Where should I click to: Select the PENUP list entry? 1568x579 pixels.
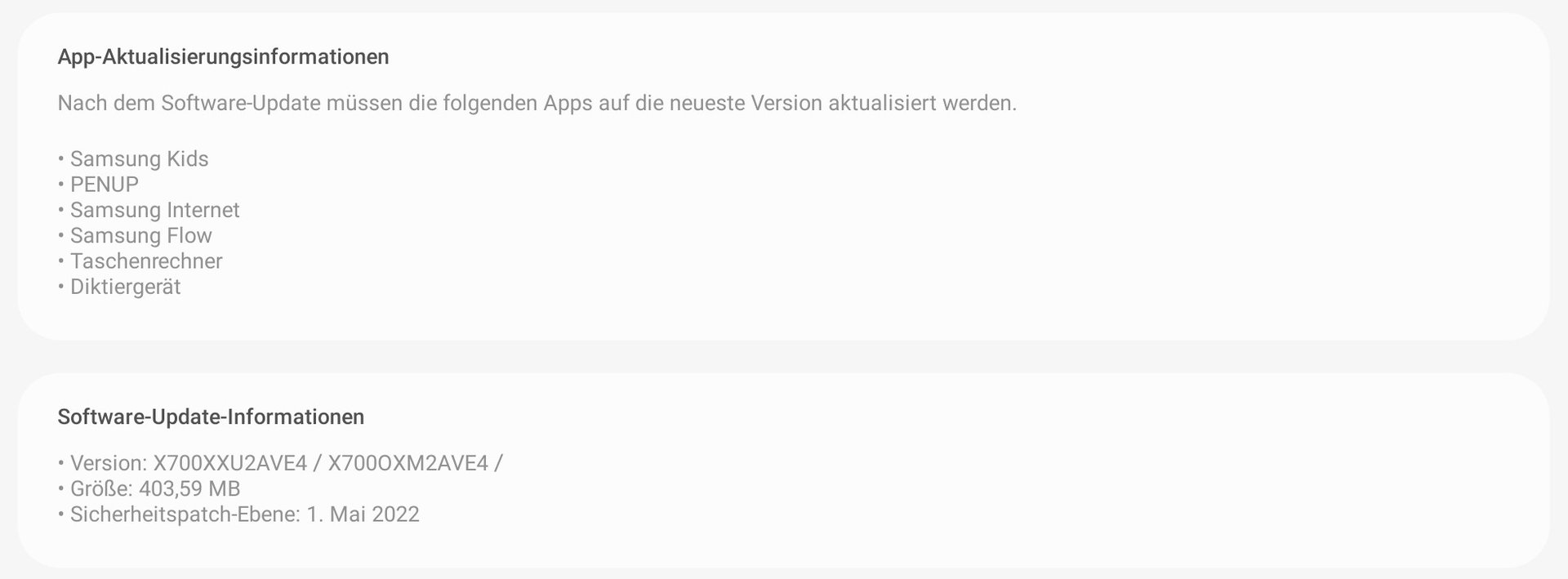98,185
